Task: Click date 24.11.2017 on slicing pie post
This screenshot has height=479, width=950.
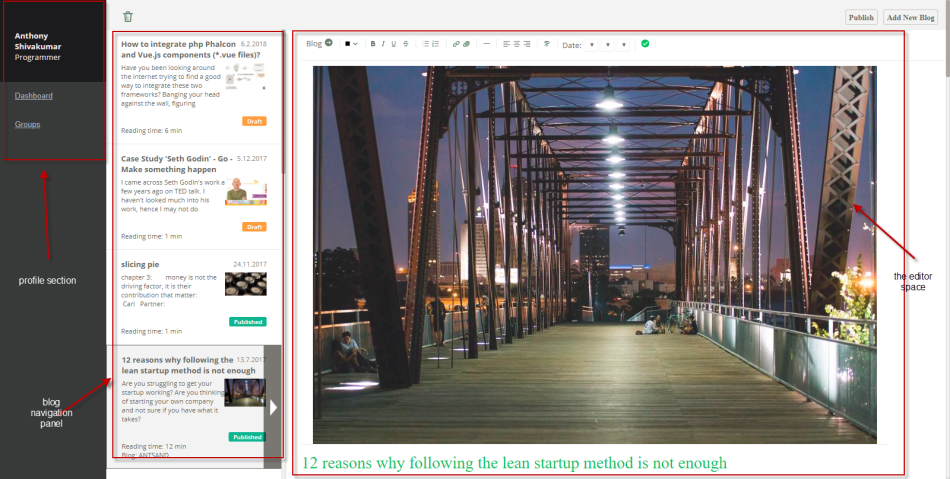Action: coord(250,264)
